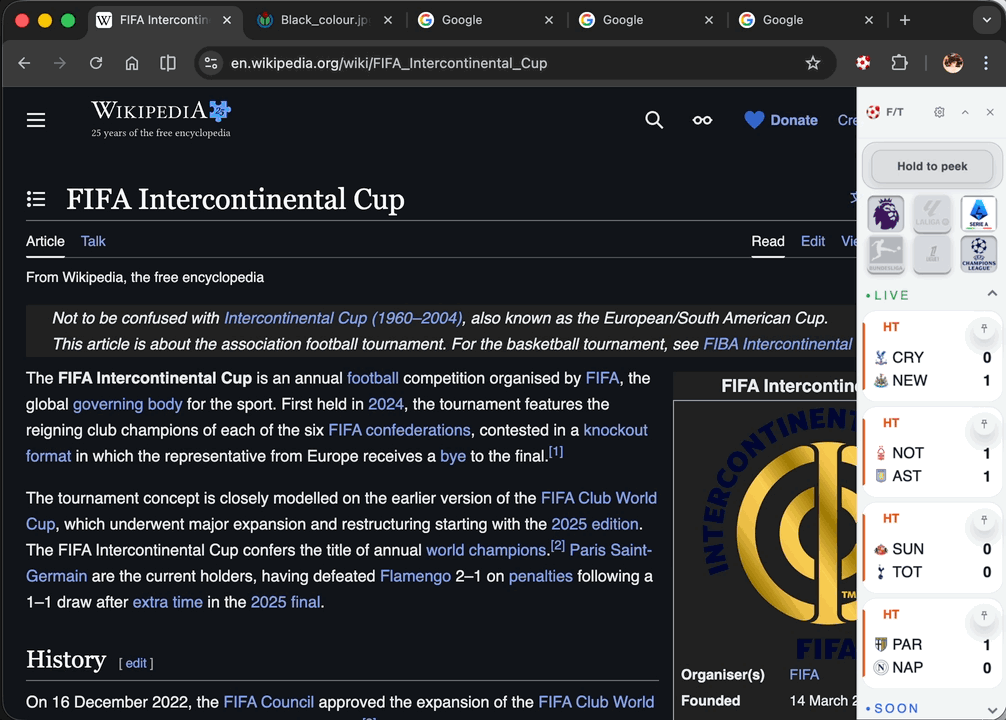Click the FIFA organiser link in infobox
This screenshot has width=1006, height=720.
click(804, 674)
